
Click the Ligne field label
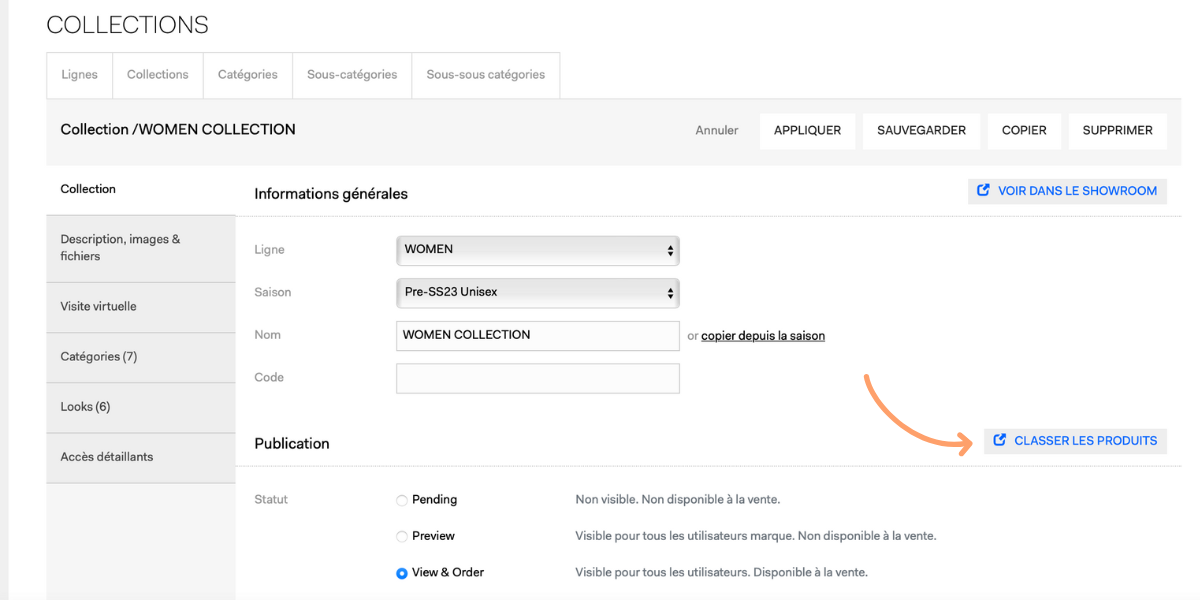(269, 250)
